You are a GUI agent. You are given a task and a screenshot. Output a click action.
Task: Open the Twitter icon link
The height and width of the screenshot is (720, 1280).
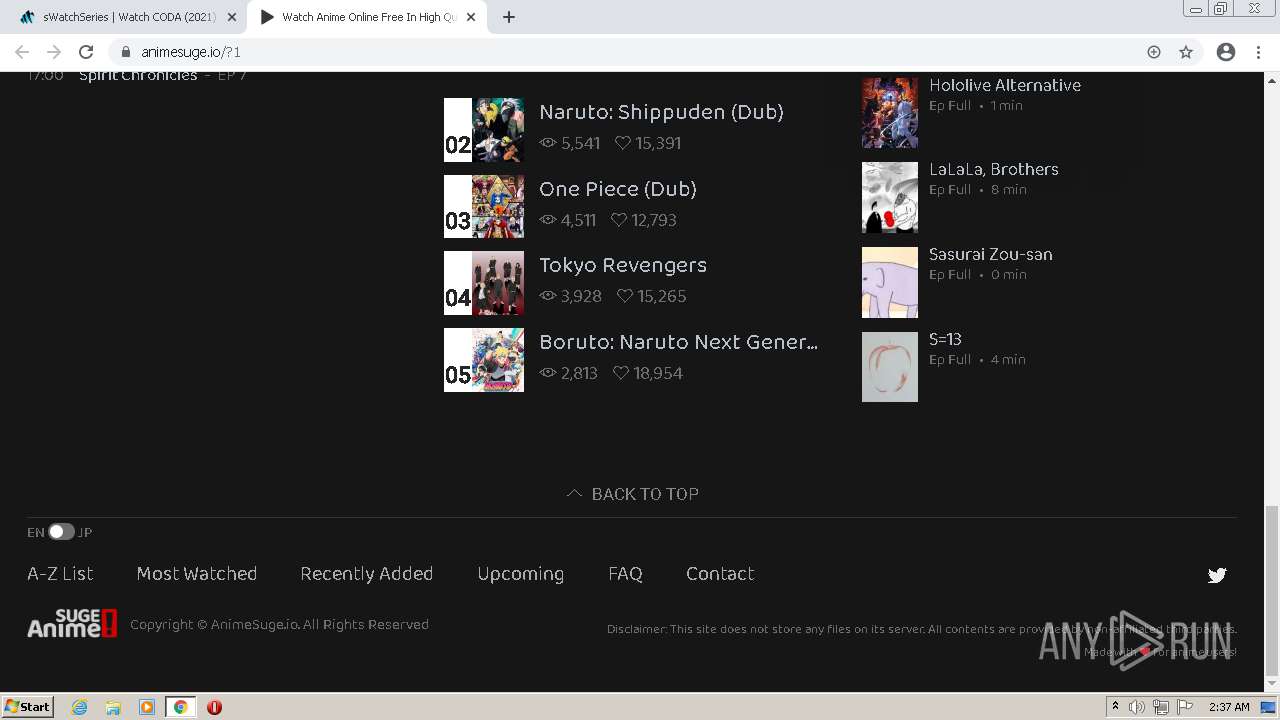[x=1217, y=575]
